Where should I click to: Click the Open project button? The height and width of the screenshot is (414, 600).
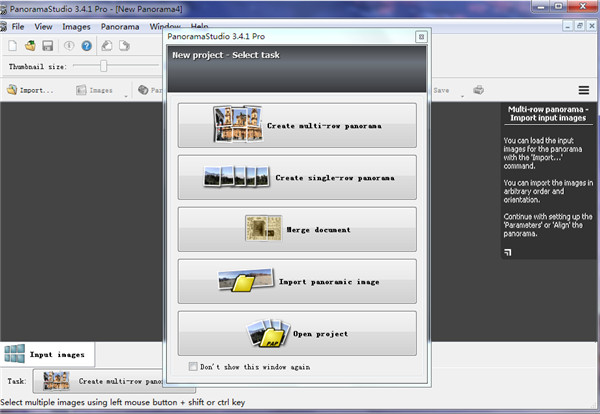tap(297, 334)
